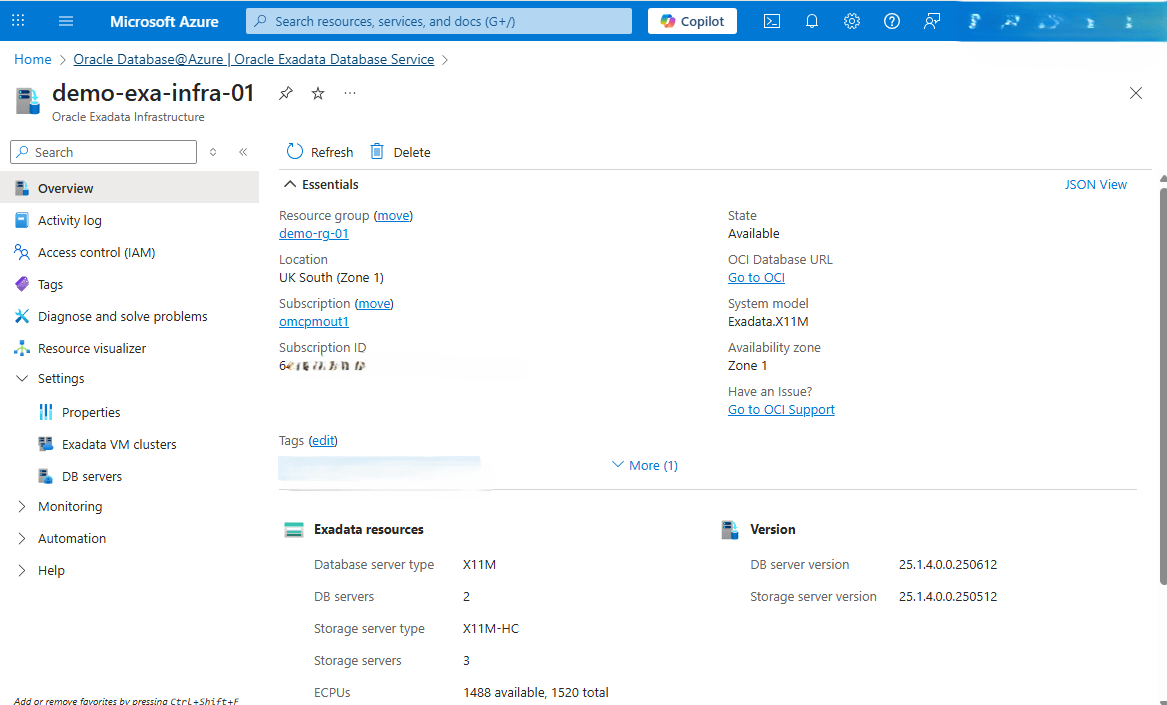The image size is (1167, 705).
Task: Launch Copilot from the top bar
Action: coord(691,20)
